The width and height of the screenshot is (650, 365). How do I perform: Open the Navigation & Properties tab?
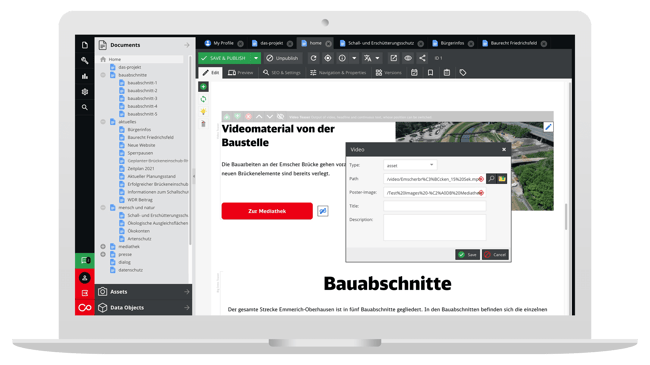point(338,73)
